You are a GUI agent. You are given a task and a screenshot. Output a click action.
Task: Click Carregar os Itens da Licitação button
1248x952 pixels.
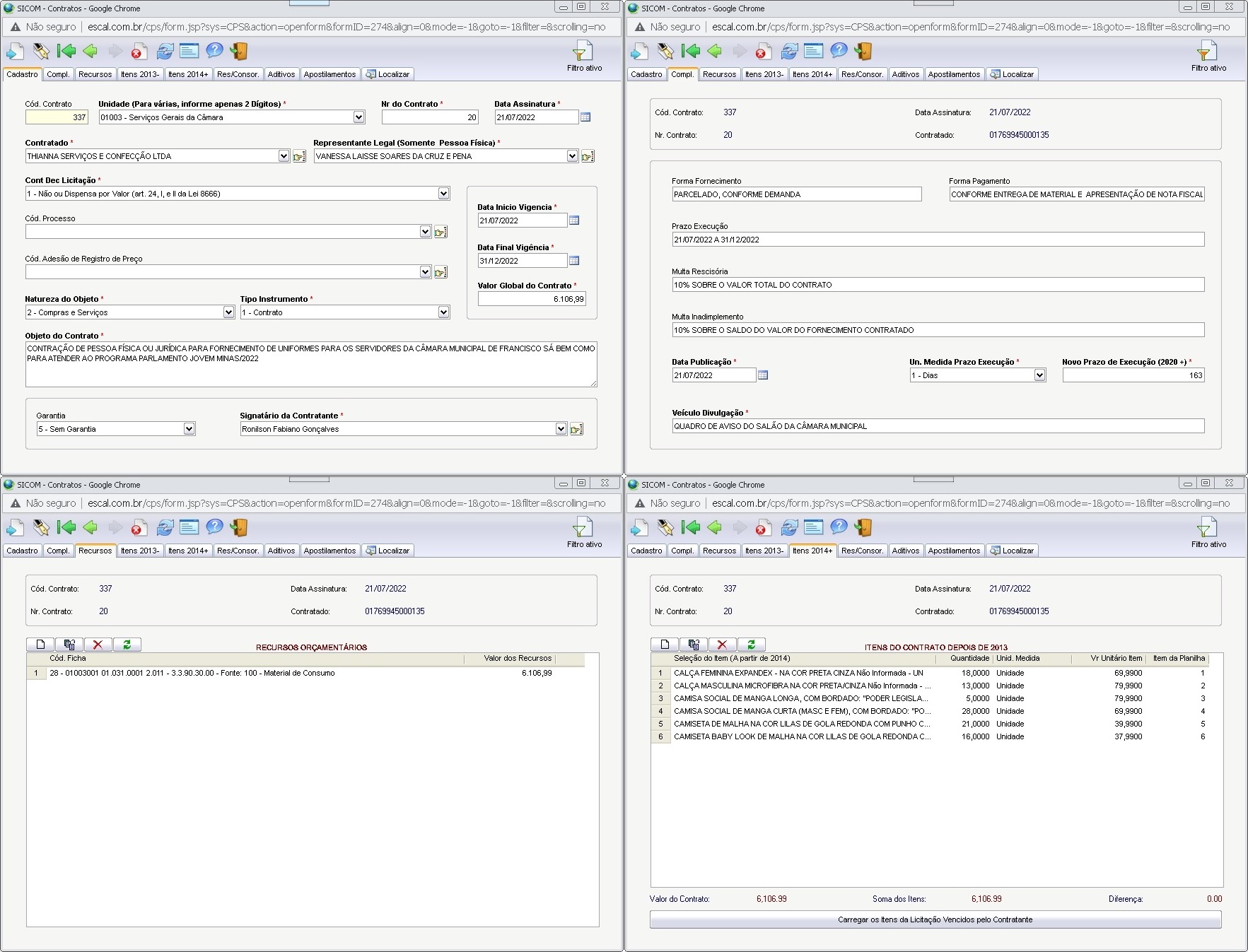[935, 919]
